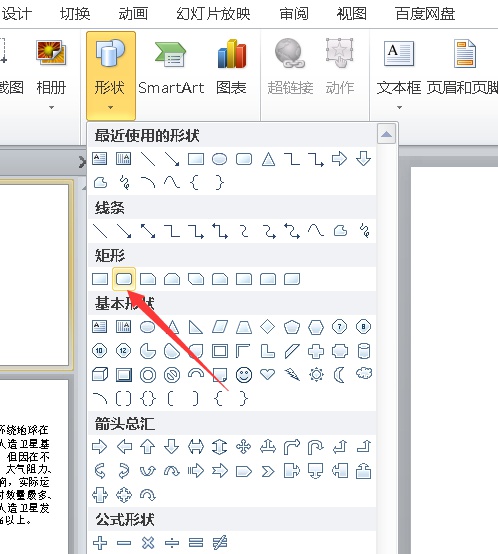Click the 线条 section header text
Screen dimensions: 498x554
(x=109, y=207)
